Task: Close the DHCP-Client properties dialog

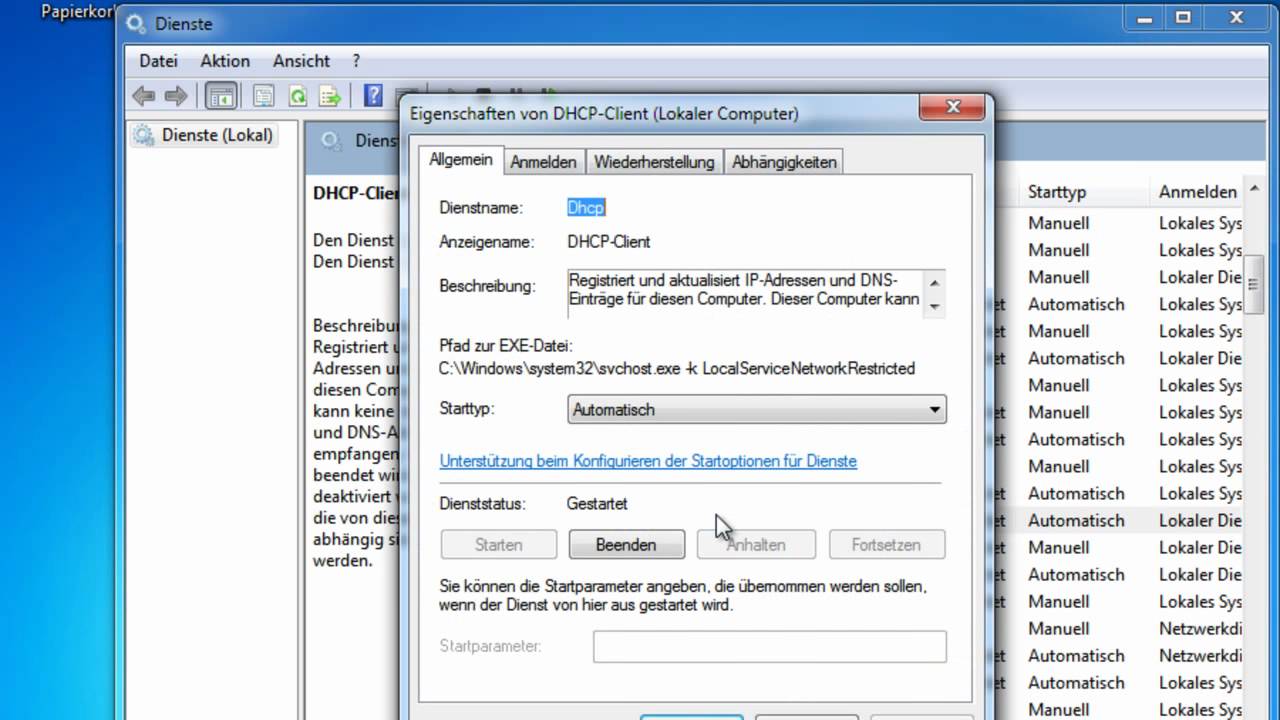Action: (952, 106)
